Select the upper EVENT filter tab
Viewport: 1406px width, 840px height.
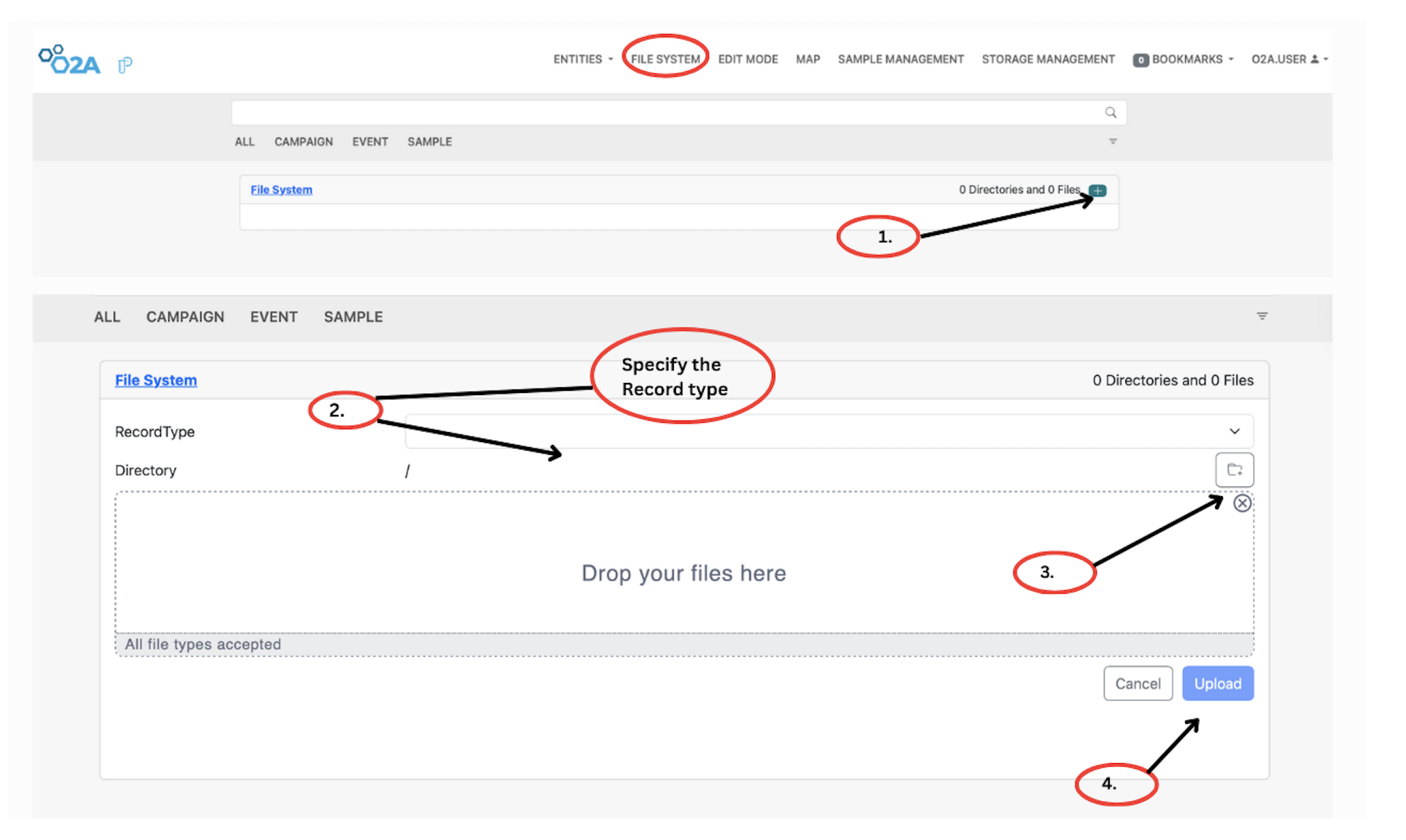(370, 142)
